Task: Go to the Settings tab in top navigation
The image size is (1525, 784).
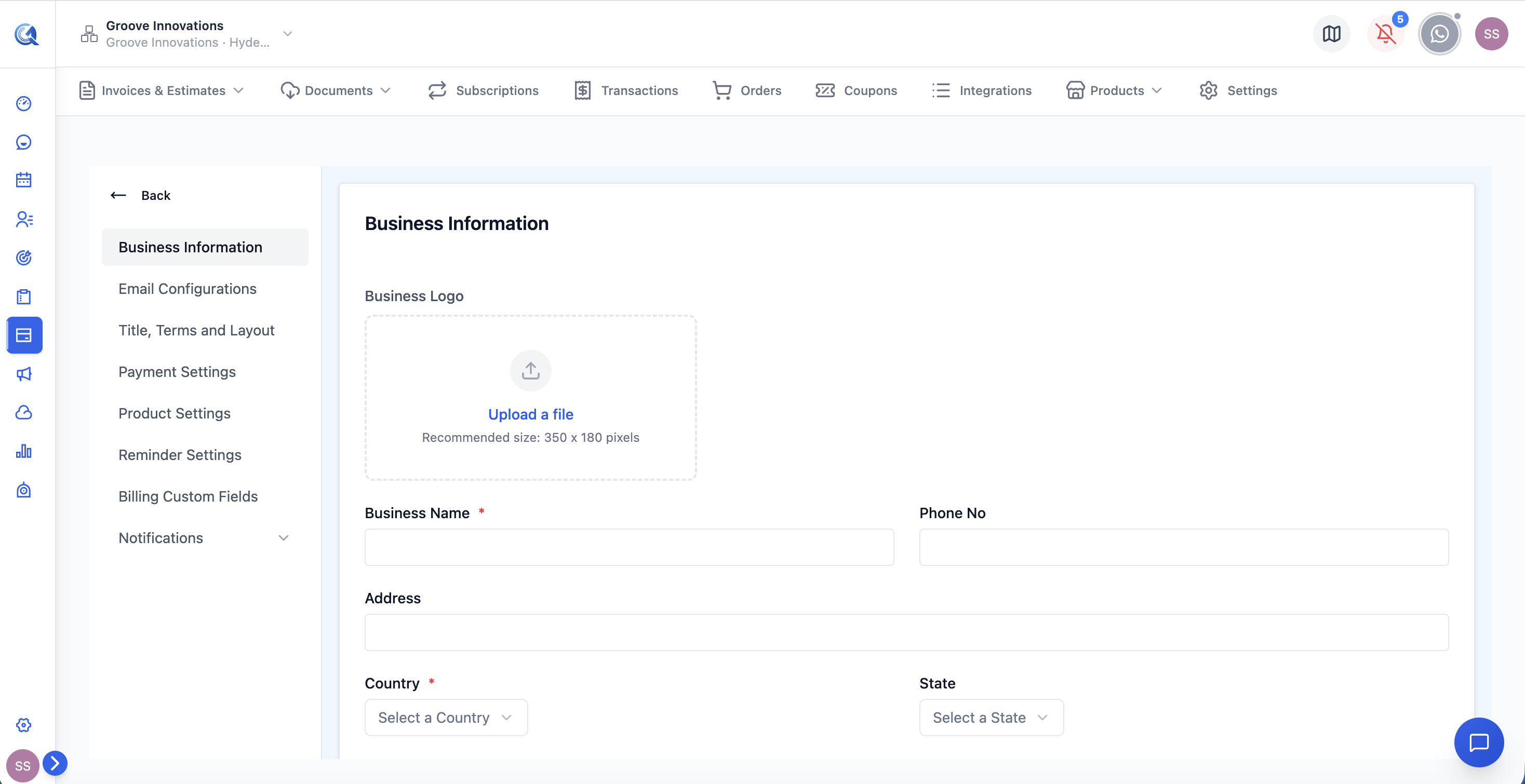Action: point(1238,90)
